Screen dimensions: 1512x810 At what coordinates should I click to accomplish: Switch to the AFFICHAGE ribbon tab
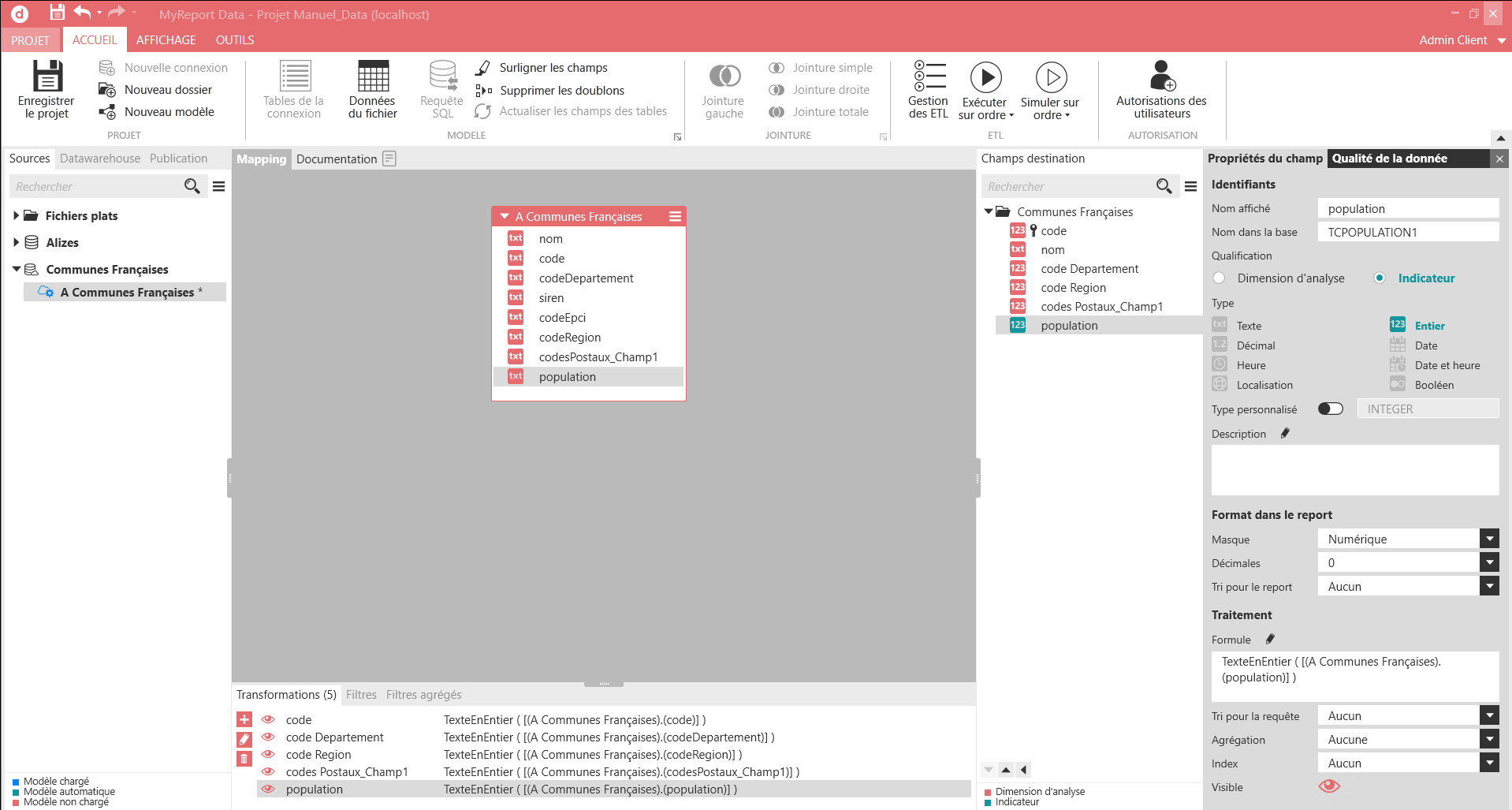[x=166, y=40]
